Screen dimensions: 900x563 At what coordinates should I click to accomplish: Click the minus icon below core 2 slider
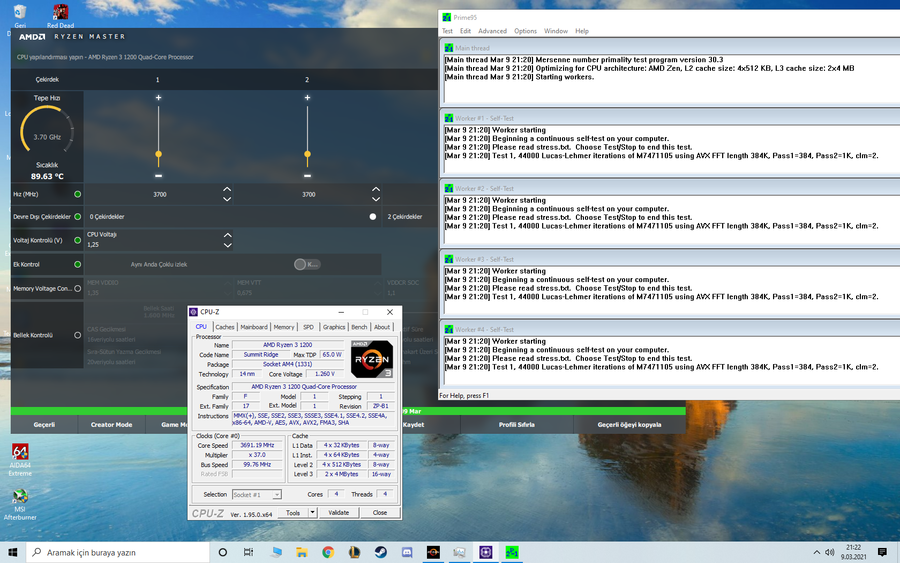click(x=308, y=176)
